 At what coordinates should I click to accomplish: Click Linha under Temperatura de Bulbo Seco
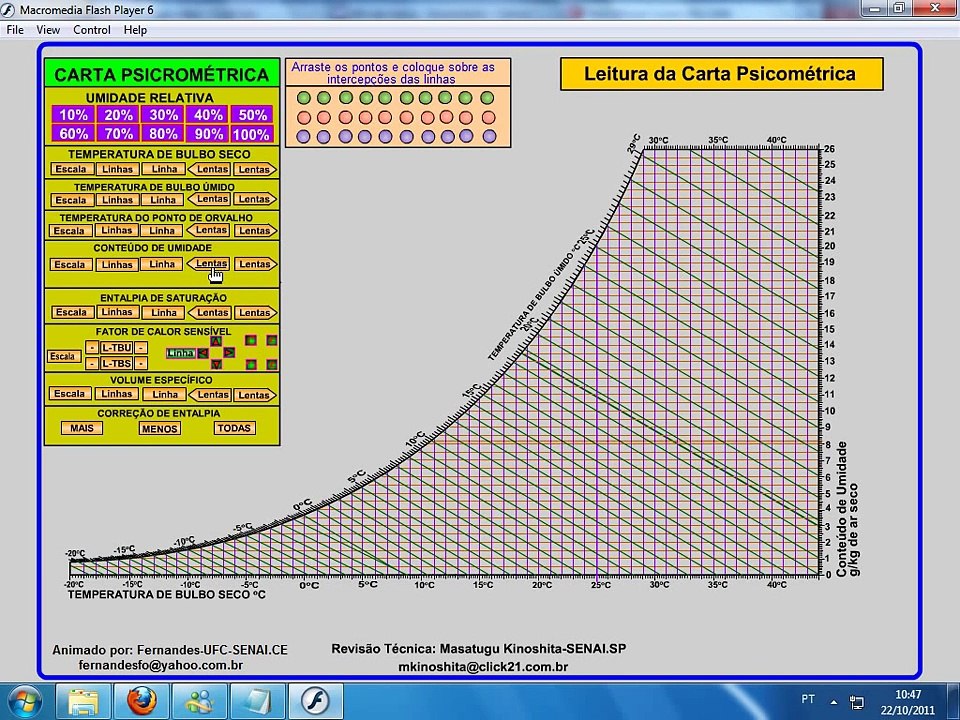[164, 169]
